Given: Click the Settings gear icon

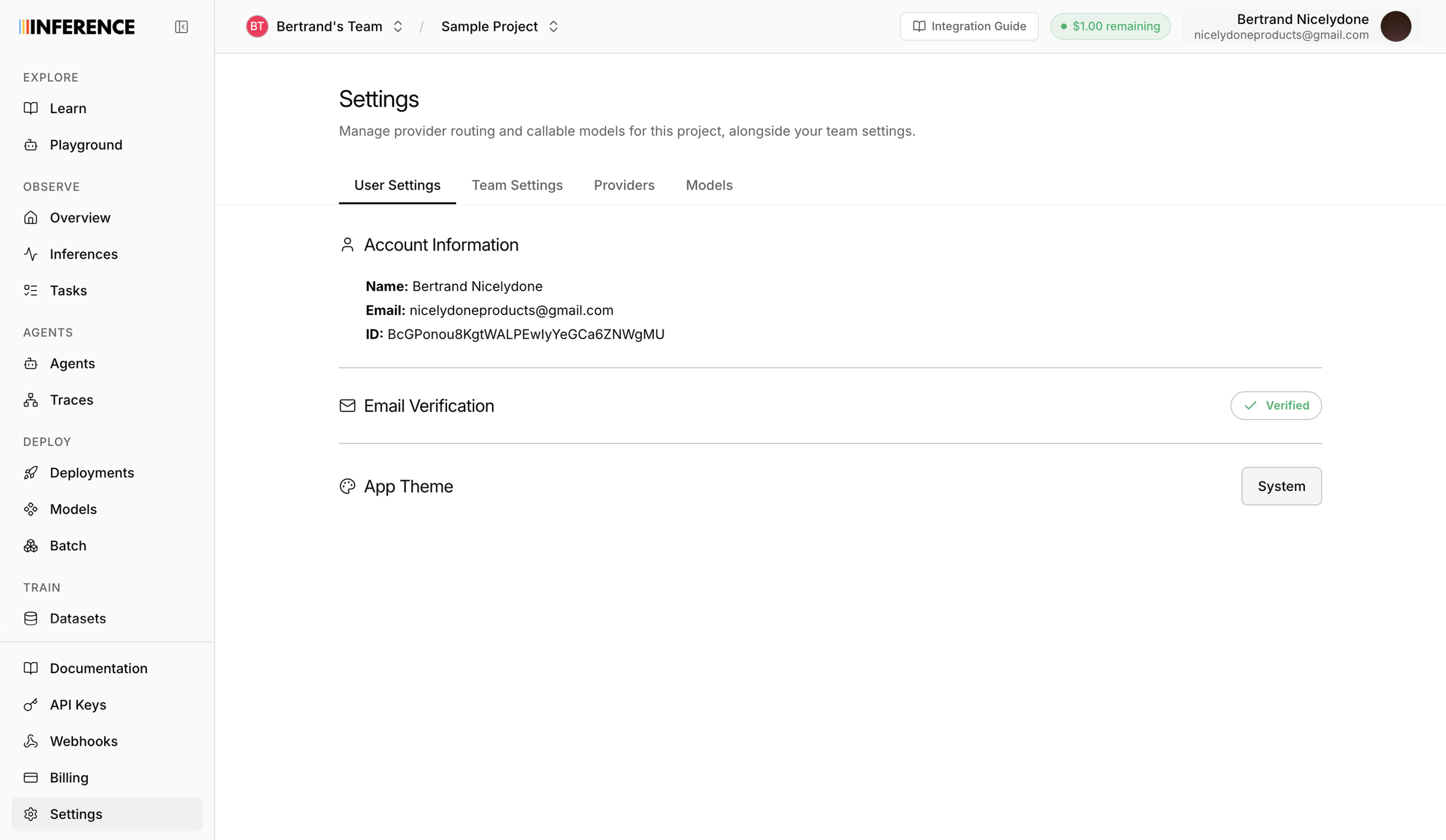Looking at the screenshot, I should tap(31, 814).
